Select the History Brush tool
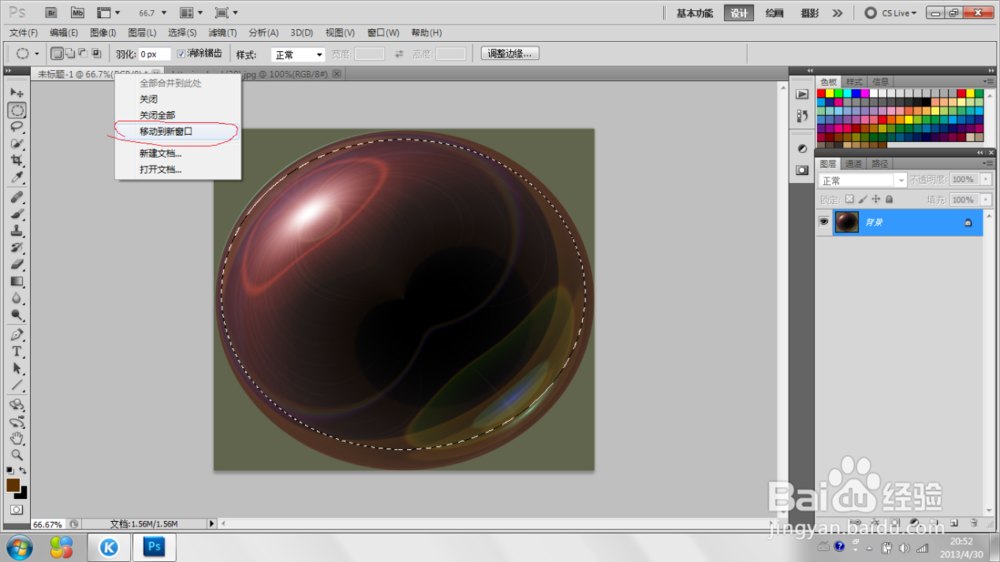 tap(17, 248)
